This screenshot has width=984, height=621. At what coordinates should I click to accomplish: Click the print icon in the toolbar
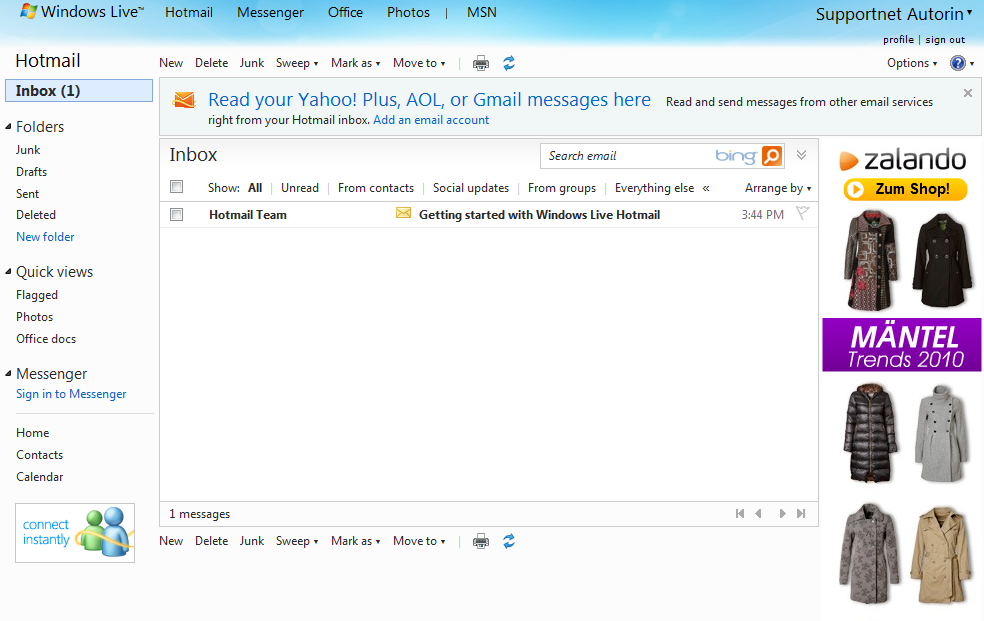click(x=480, y=62)
